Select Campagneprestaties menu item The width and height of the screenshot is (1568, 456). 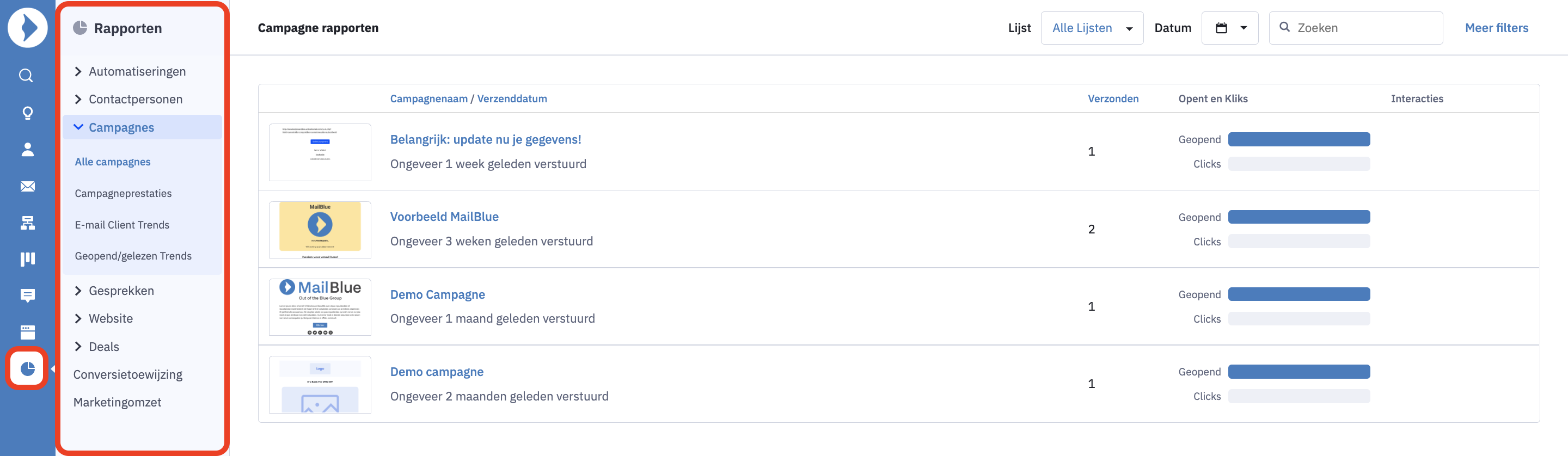pyautogui.click(x=123, y=193)
